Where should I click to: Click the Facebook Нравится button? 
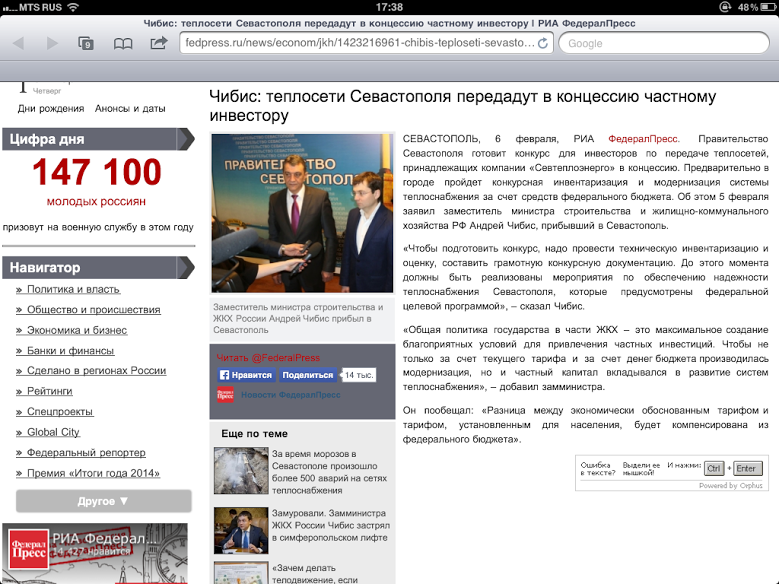click(x=246, y=375)
